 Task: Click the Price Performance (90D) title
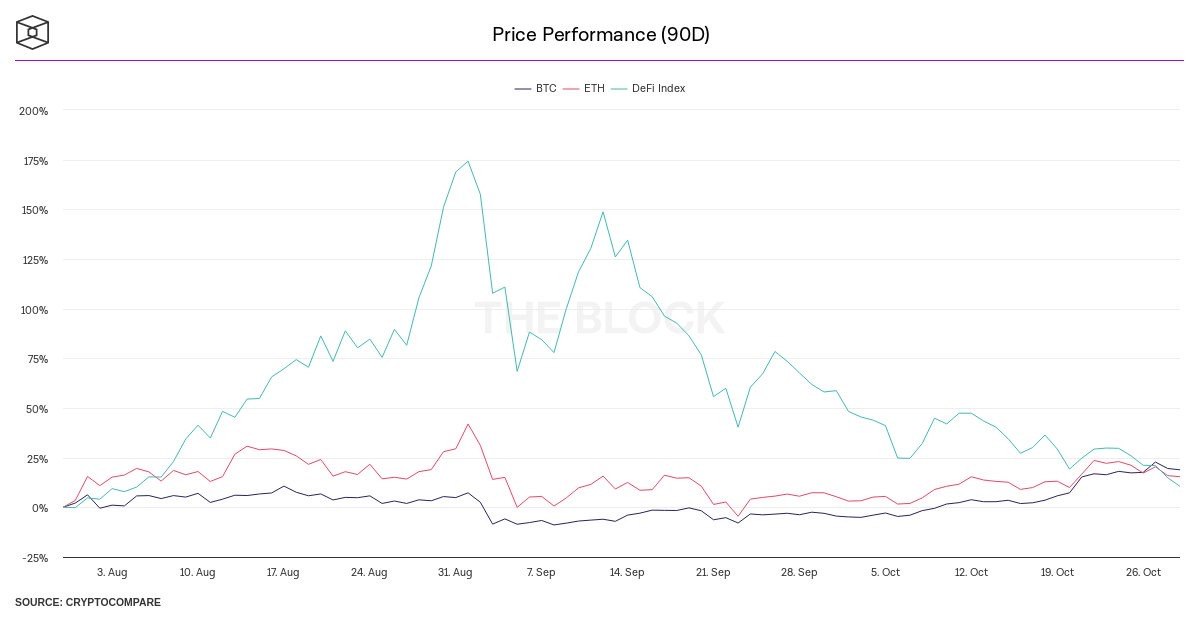tap(600, 35)
